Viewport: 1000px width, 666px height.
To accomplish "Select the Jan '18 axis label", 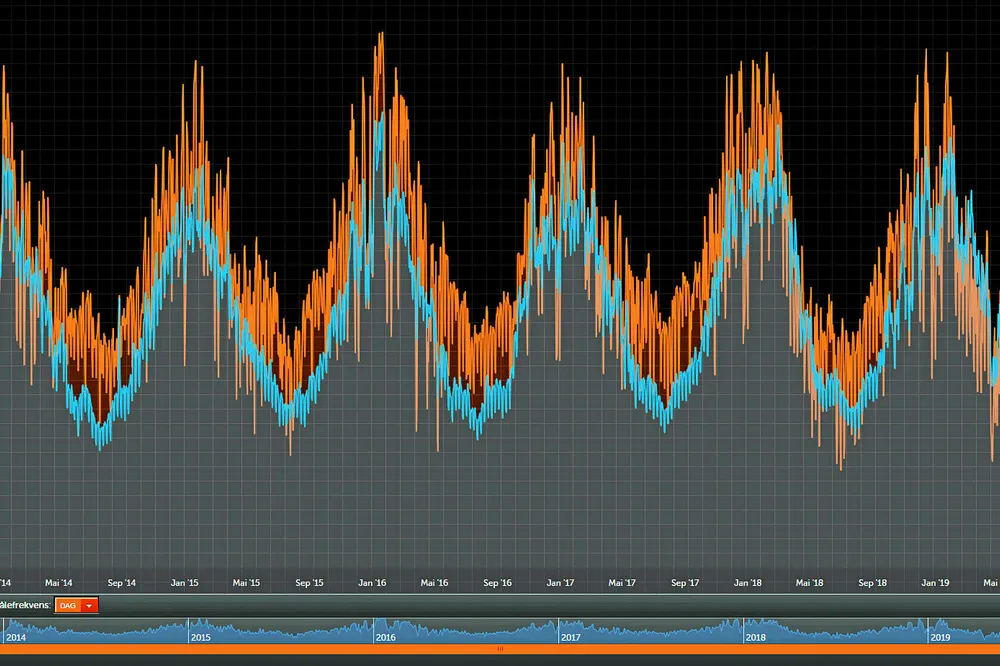I will [748, 583].
